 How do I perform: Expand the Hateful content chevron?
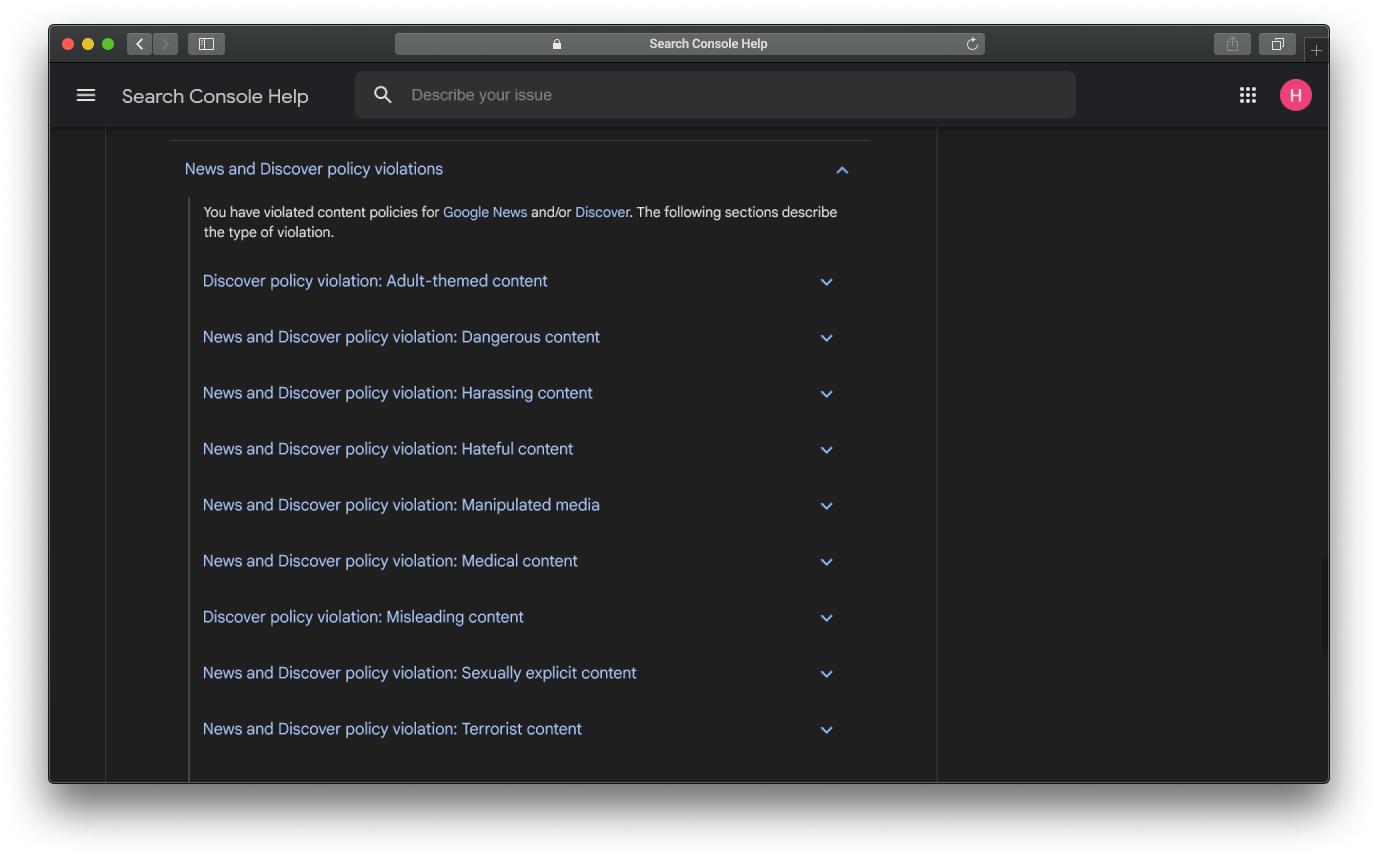click(827, 450)
